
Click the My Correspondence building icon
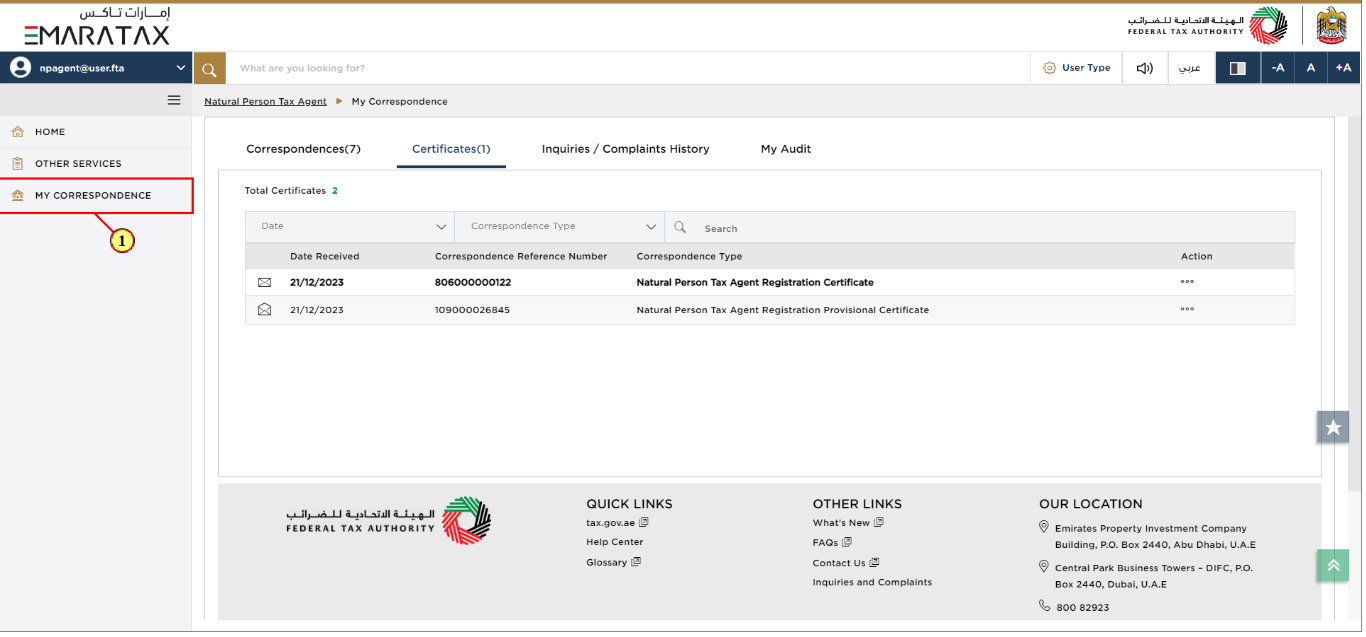pyautogui.click(x=17, y=195)
